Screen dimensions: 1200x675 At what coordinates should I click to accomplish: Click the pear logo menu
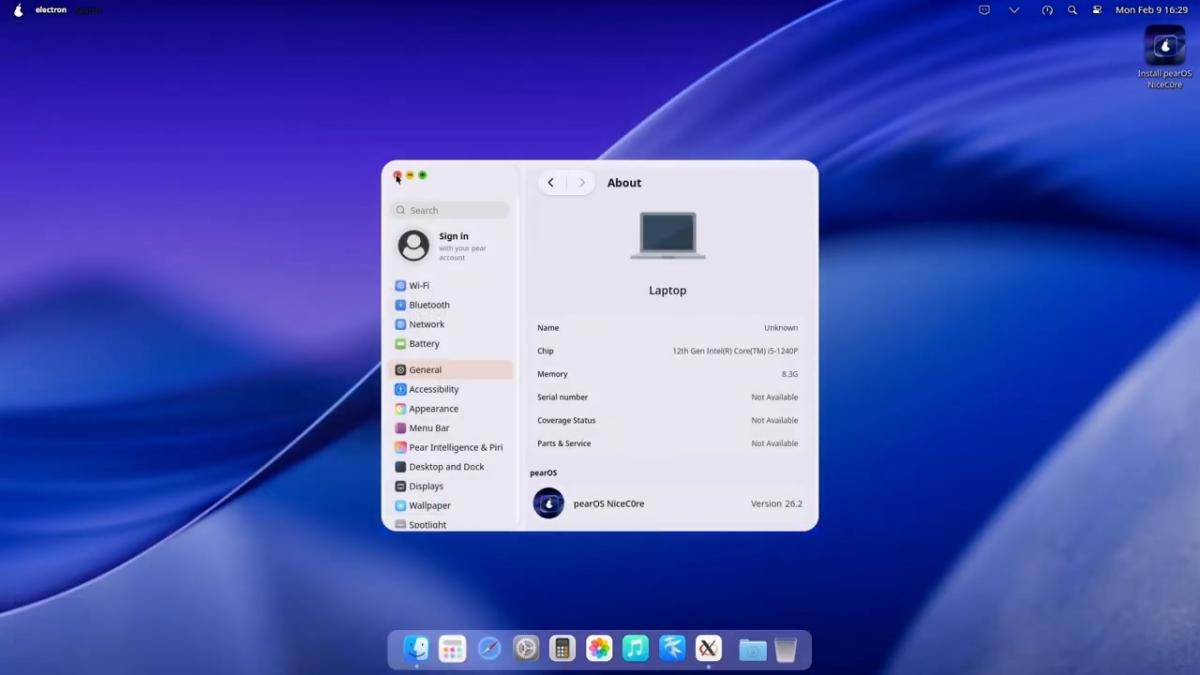18,10
